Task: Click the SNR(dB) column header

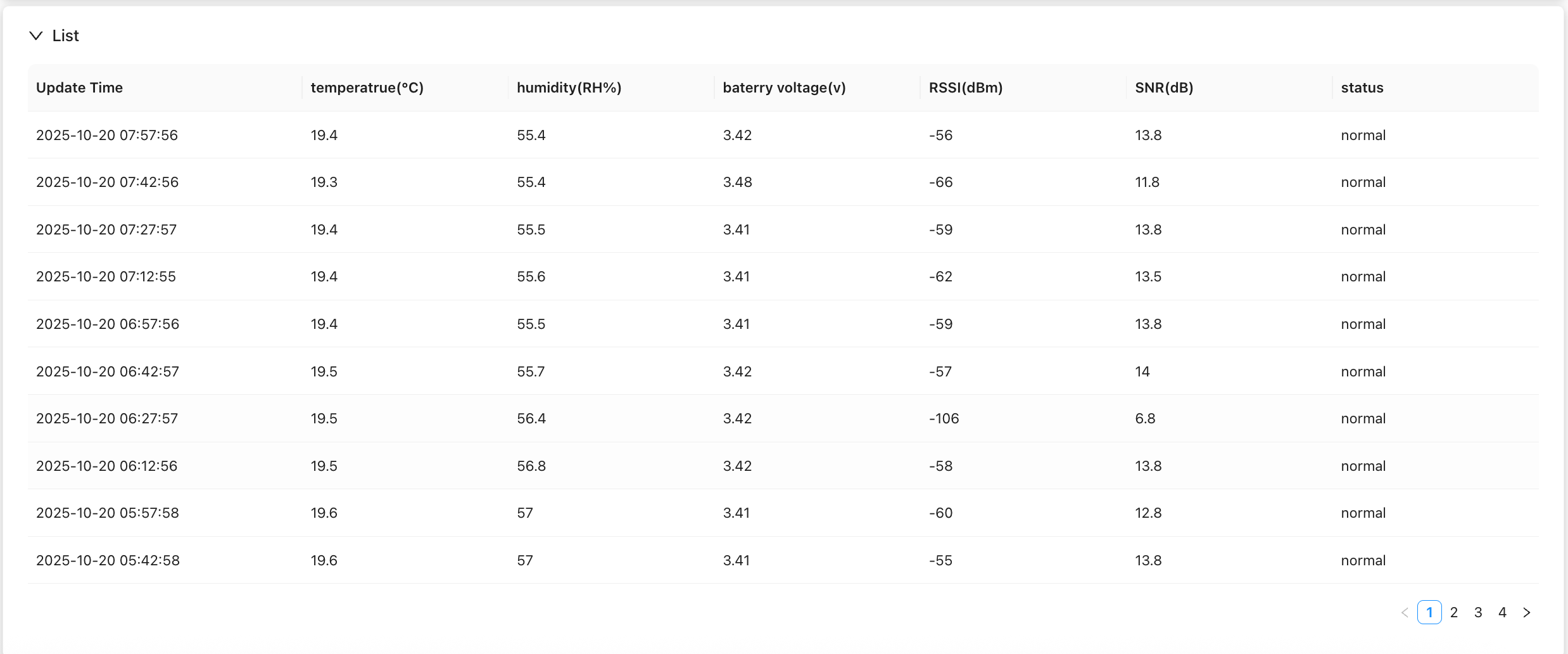Action: (x=1163, y=88)
